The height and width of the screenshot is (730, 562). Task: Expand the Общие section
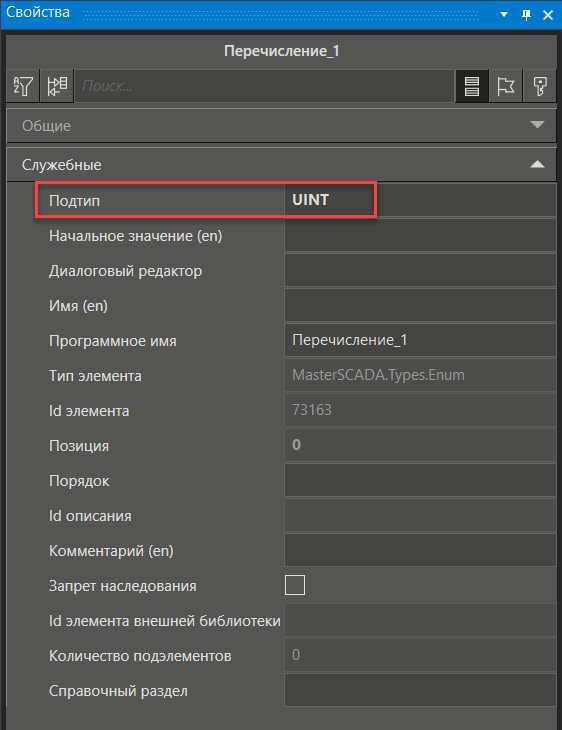(281, 126)
